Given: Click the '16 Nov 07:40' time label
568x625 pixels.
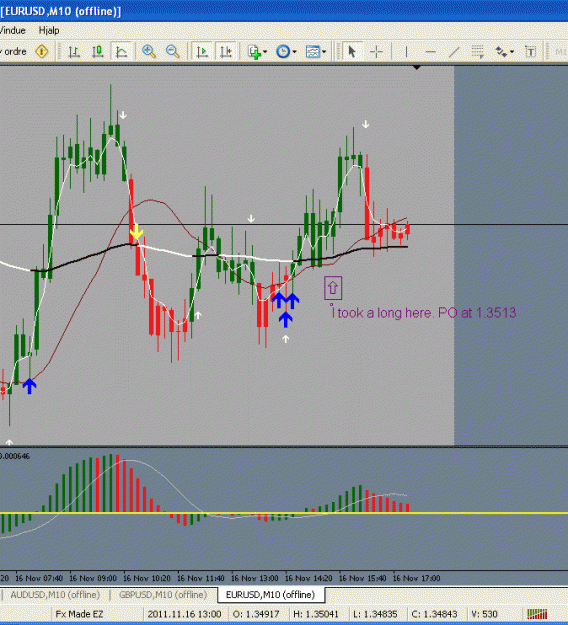Looking at the screenshot, I should pos(39,578).
